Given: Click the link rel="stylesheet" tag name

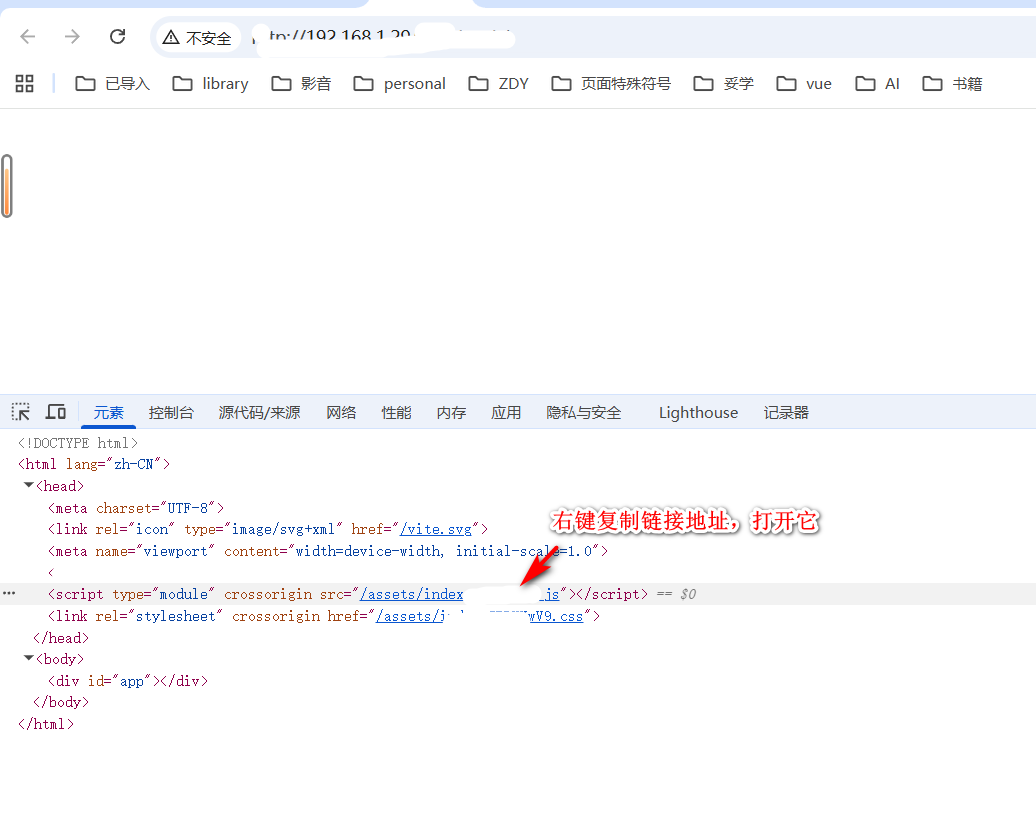Looking at the screenshot, I should 71,616.
